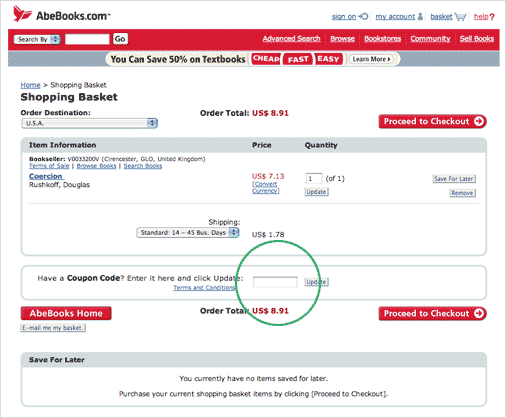Click the my account person icon
The image size is (506, 418).
click(420, 16)
